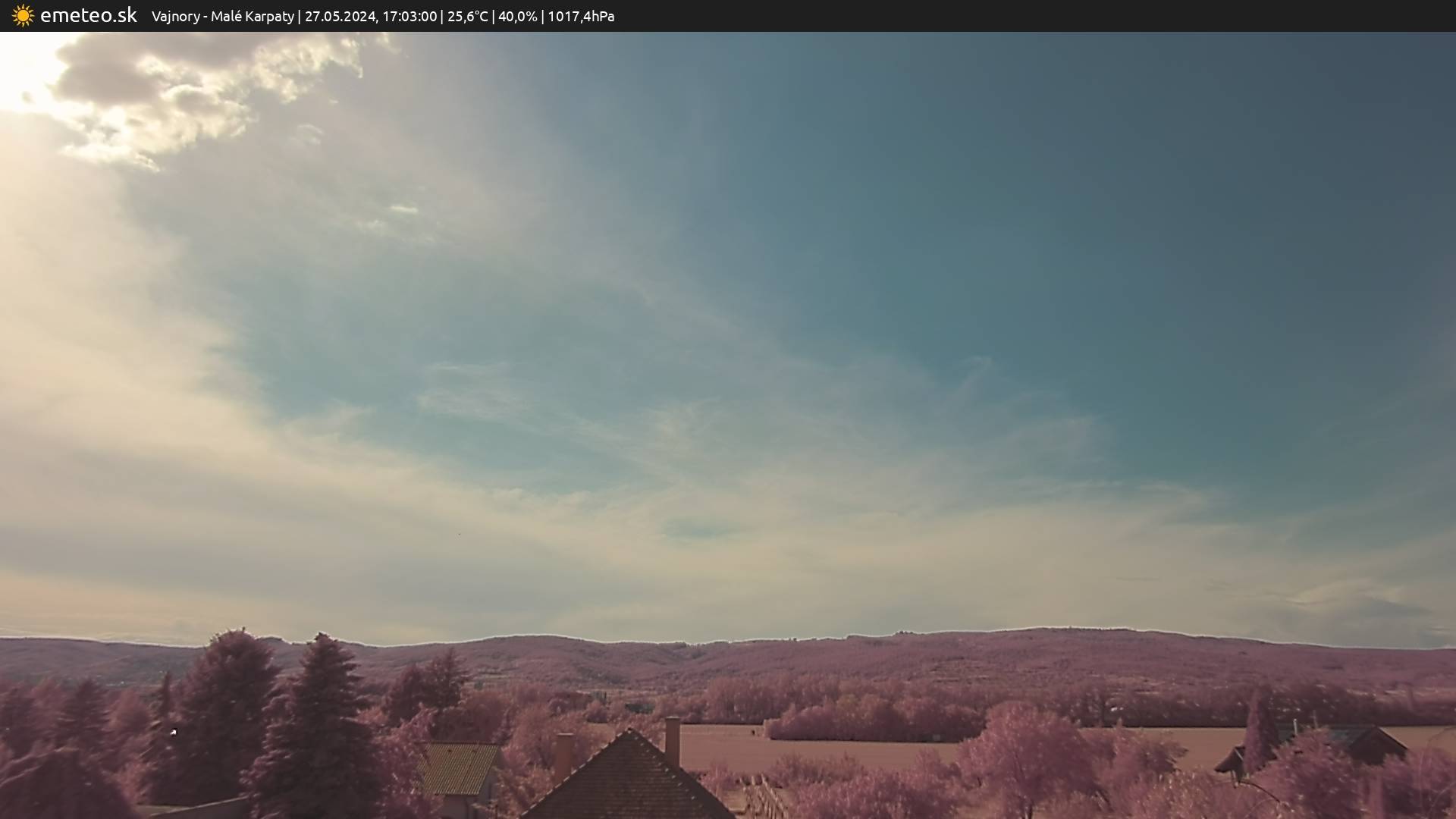Click the 25,6°C temperature reading
This screenshot has height=819, width=1456.
tap(467, 17)
